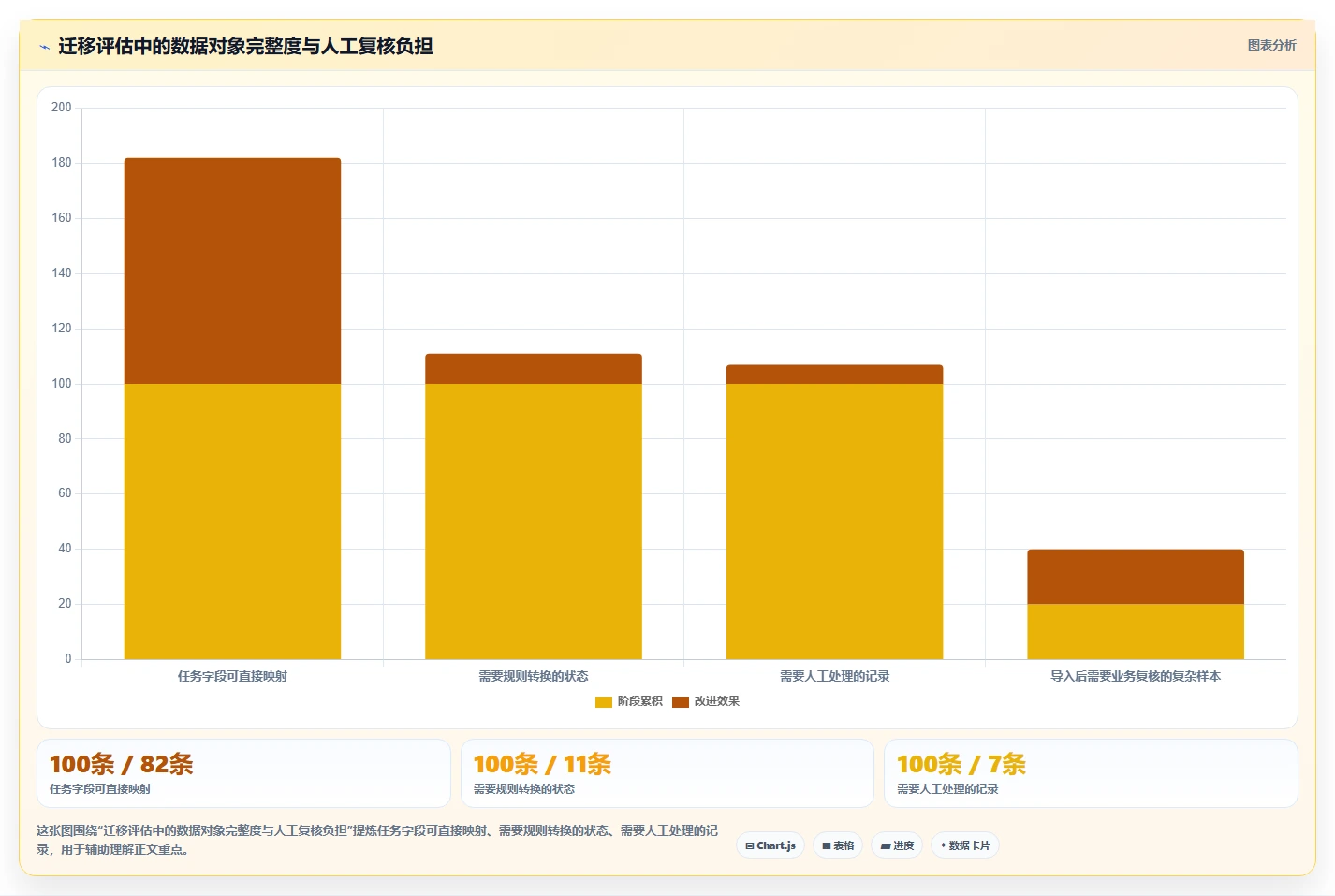Toggle the 改进效果 legend item
This screenshot has width=1335, height=896.
[x=706, y=701]
